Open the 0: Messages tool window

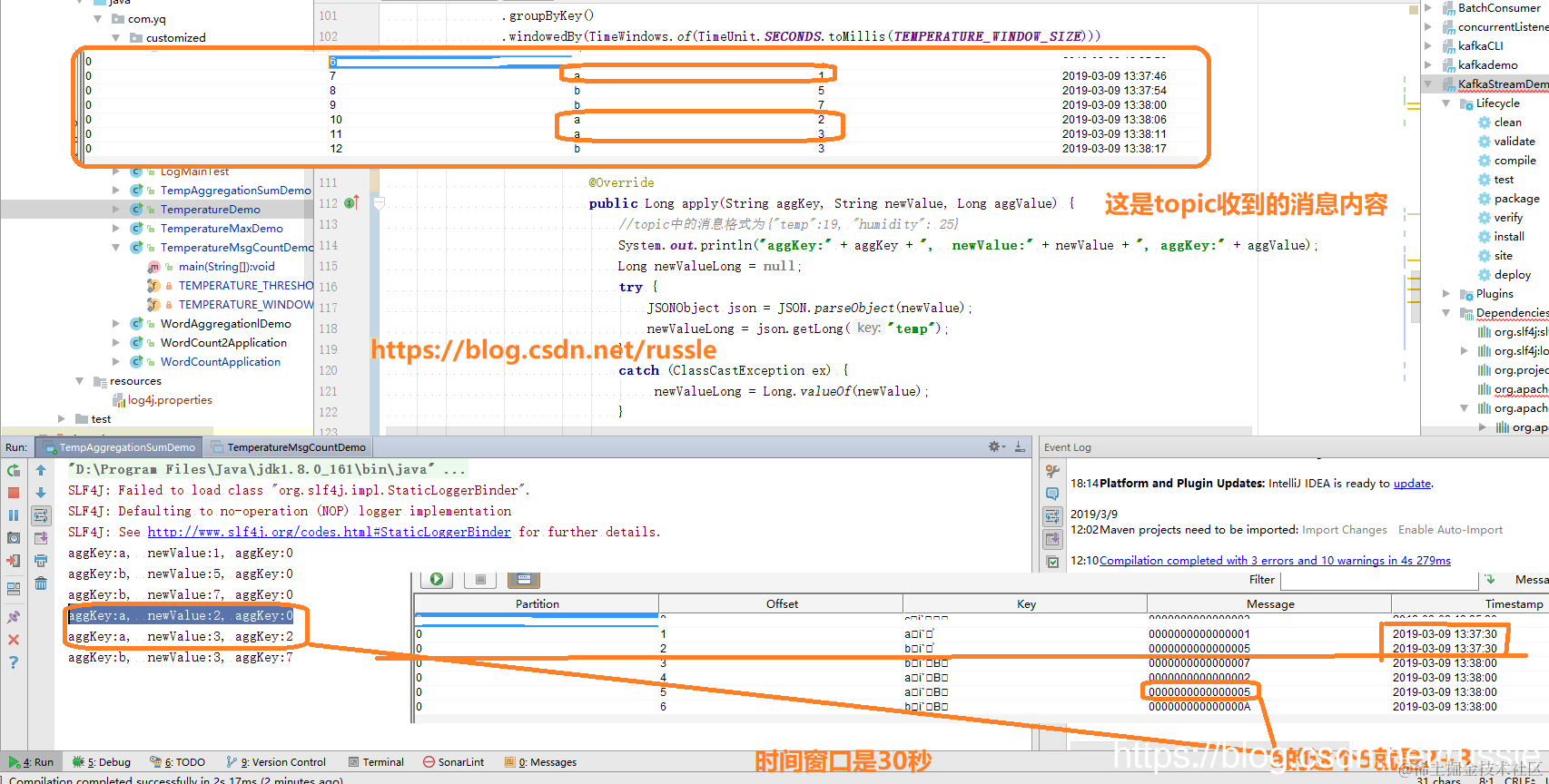tap(541, 762)
